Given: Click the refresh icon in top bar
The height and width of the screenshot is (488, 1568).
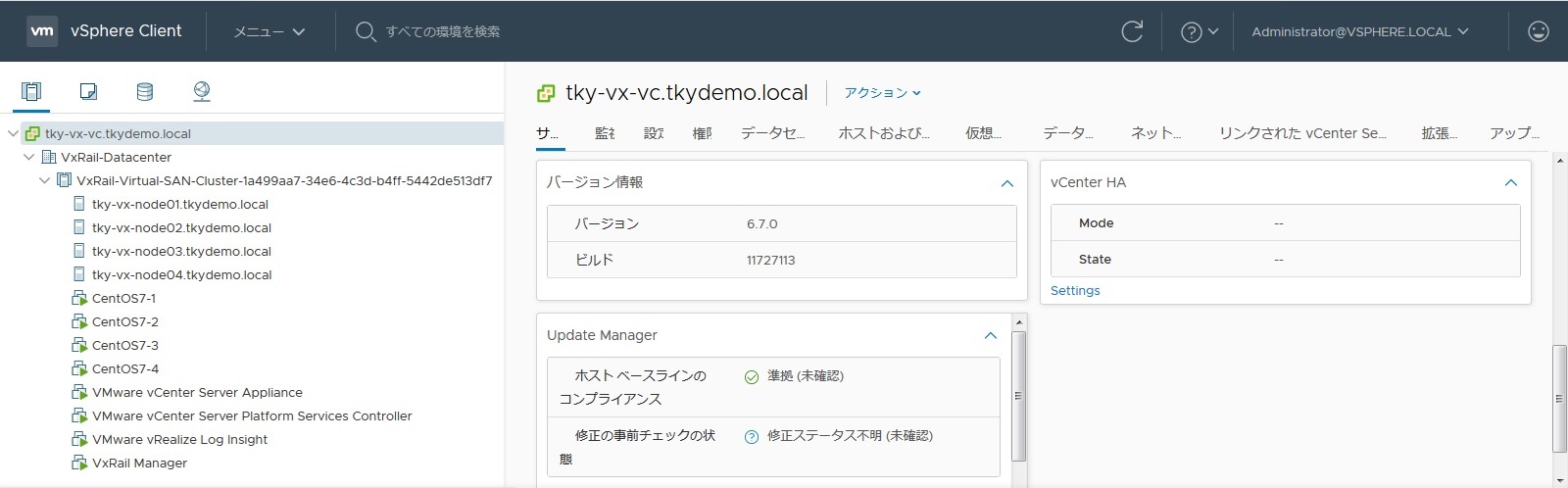Looking at the screenshot, I should pos(1132,31).
